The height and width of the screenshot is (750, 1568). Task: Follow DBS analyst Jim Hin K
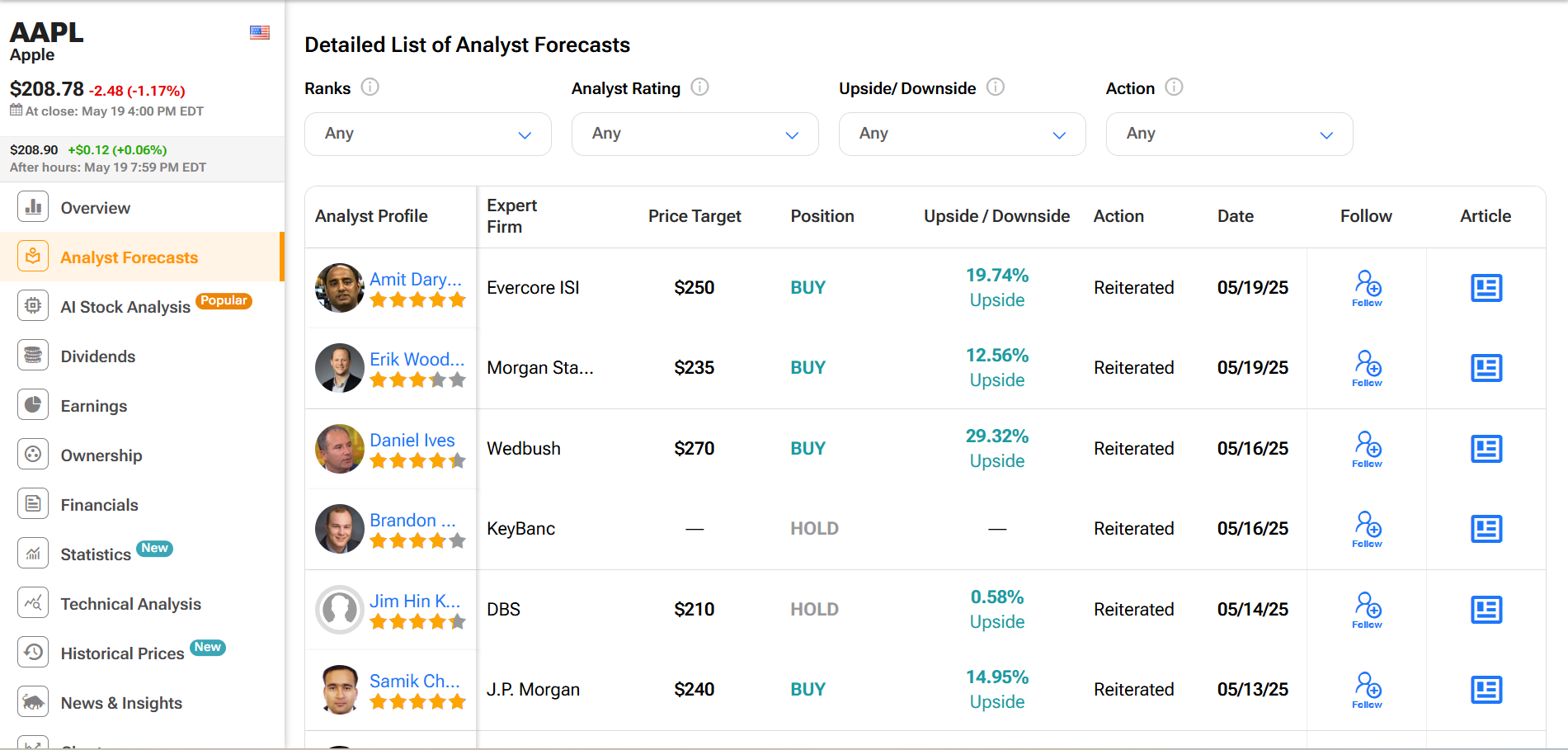1368,610
